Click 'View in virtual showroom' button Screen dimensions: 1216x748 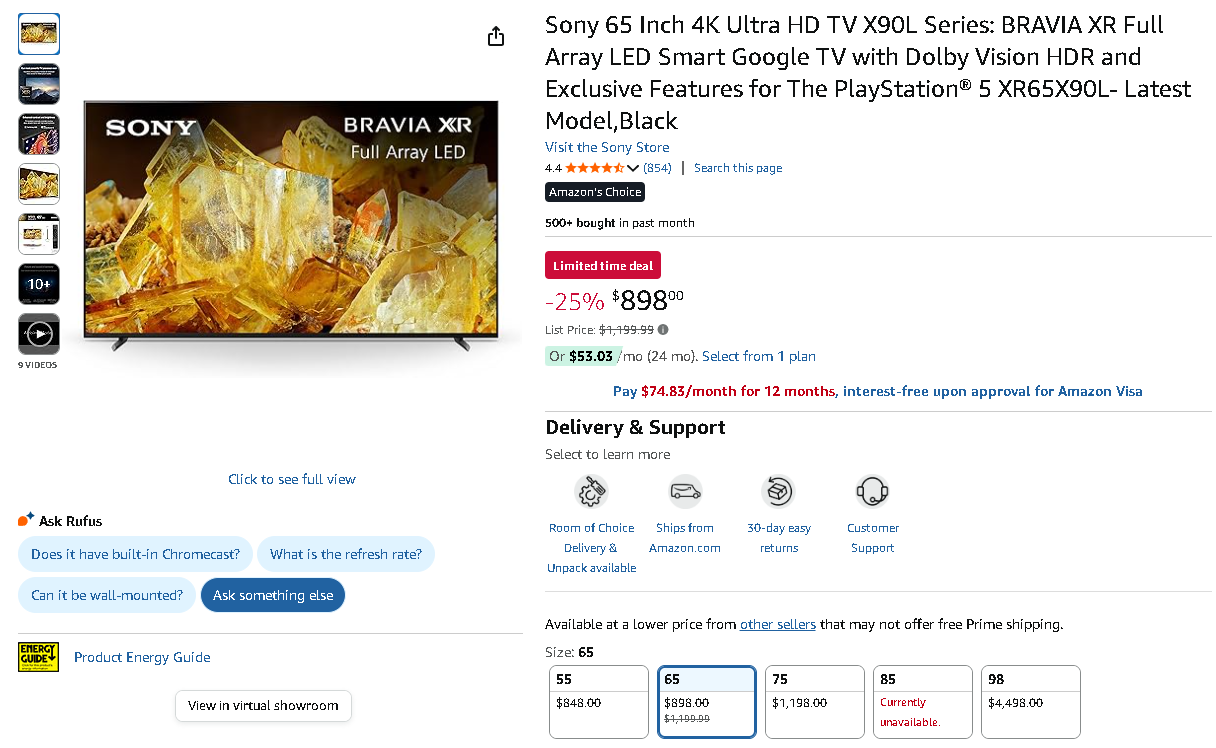pyautogui.click(x=263, y=705)
